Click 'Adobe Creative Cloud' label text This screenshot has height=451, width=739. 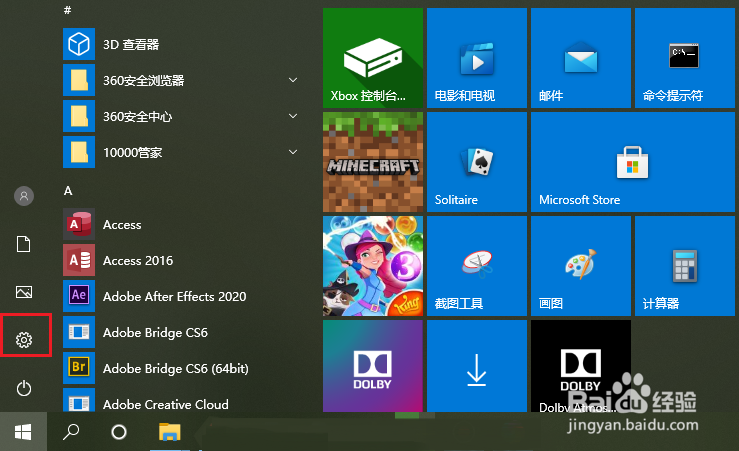[x=166, y=404]
